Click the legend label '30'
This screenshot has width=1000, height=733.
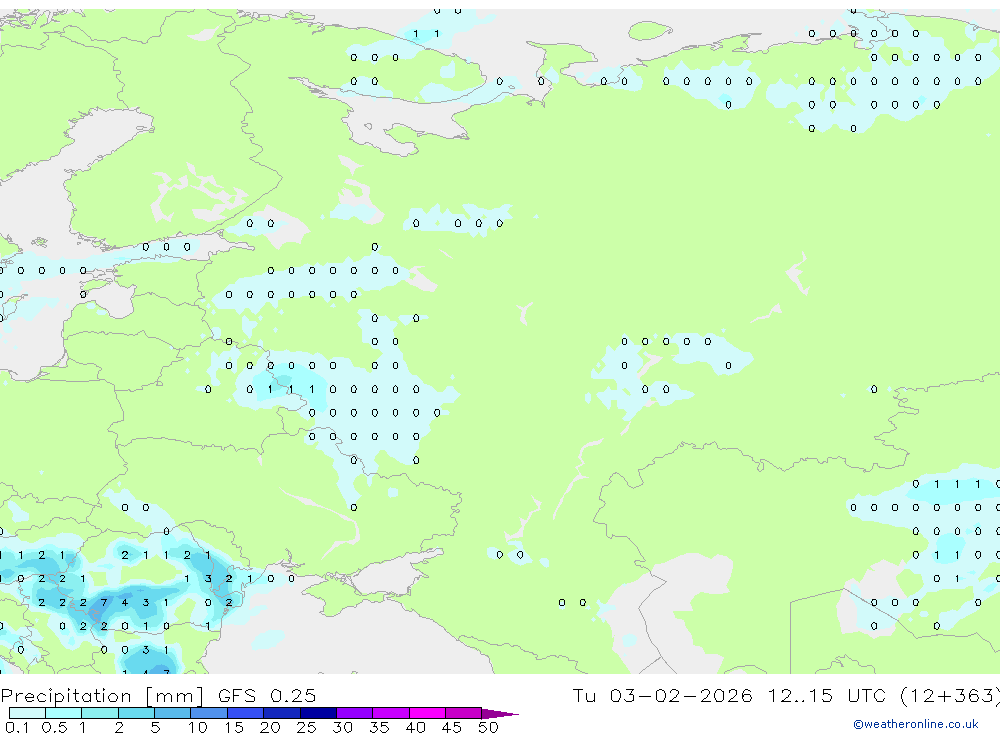[x=342, y=727]
